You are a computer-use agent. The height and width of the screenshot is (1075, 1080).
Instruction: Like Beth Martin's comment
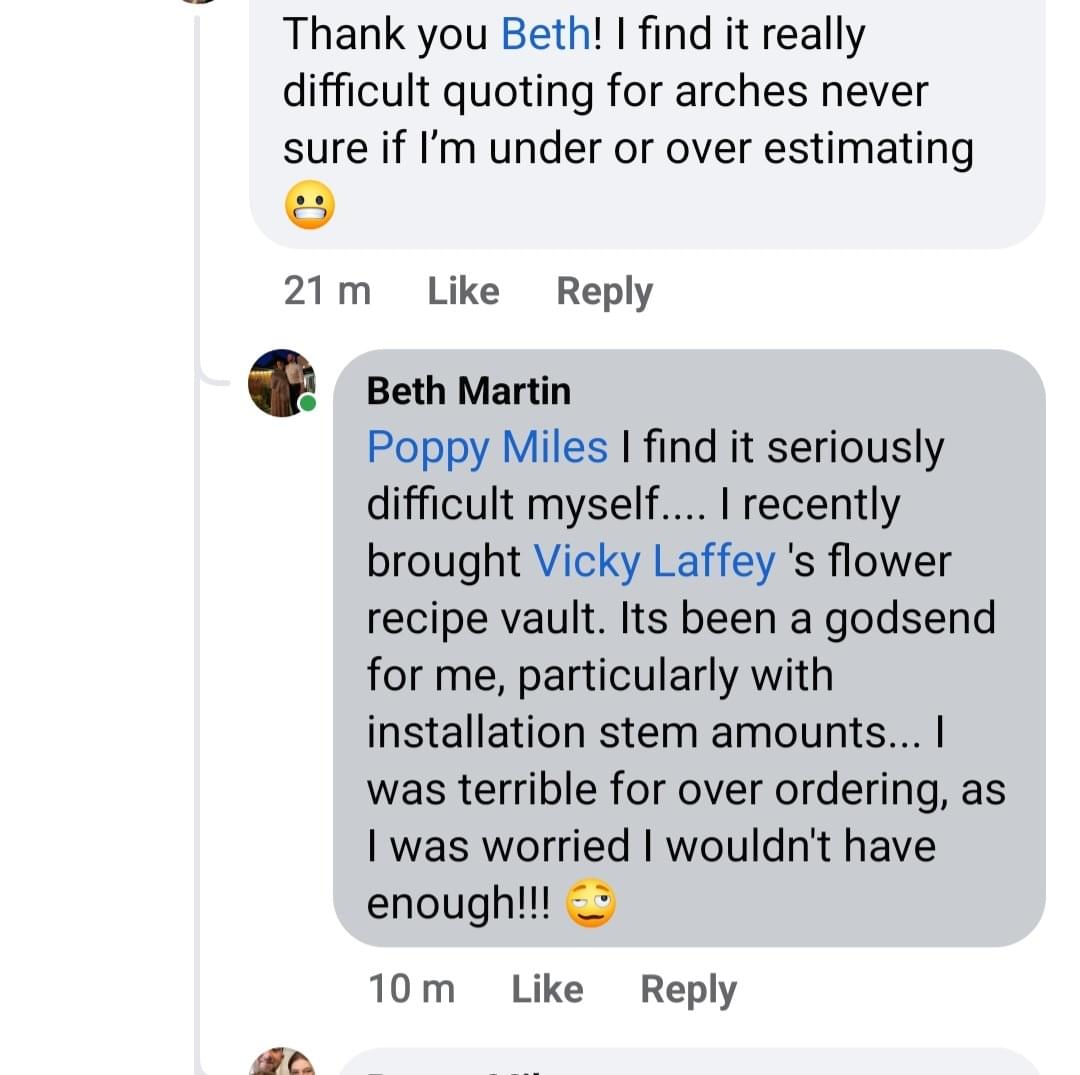pos(547,989)
